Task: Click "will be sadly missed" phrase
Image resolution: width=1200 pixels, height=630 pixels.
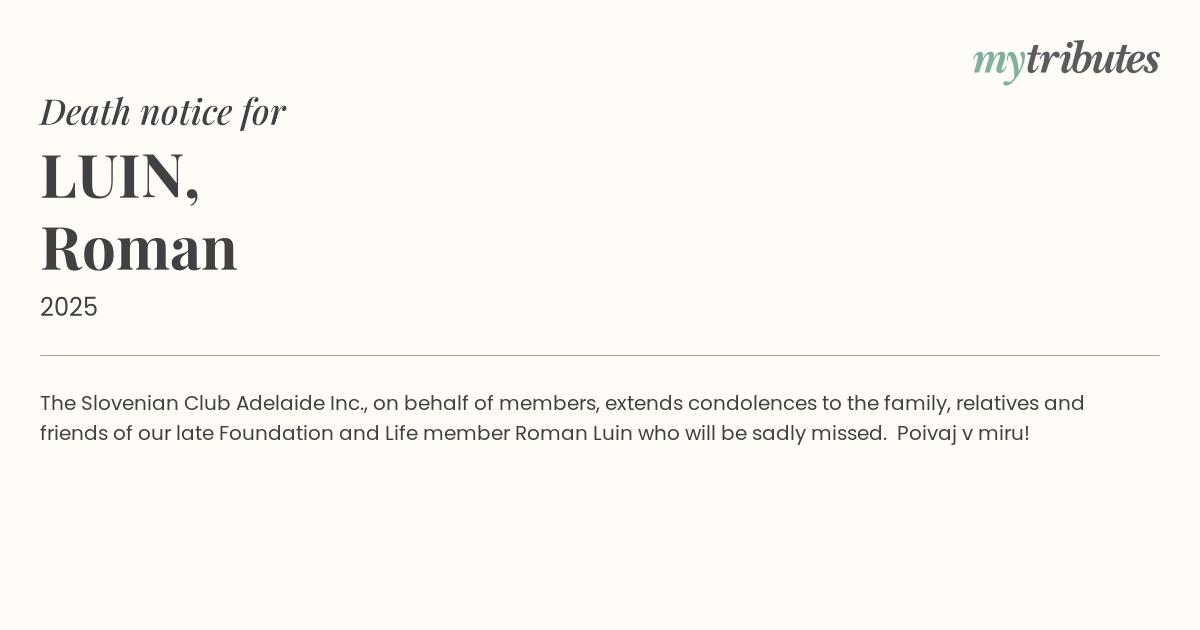Action: pyautogui.click(x=784, y=433)
